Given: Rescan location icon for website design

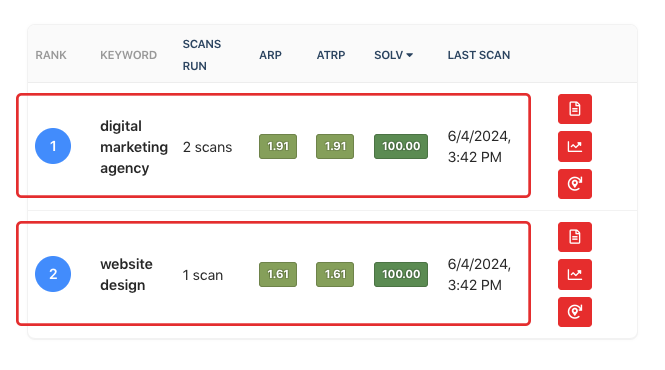Looking at the screenshot, I should tap(575, 312).
